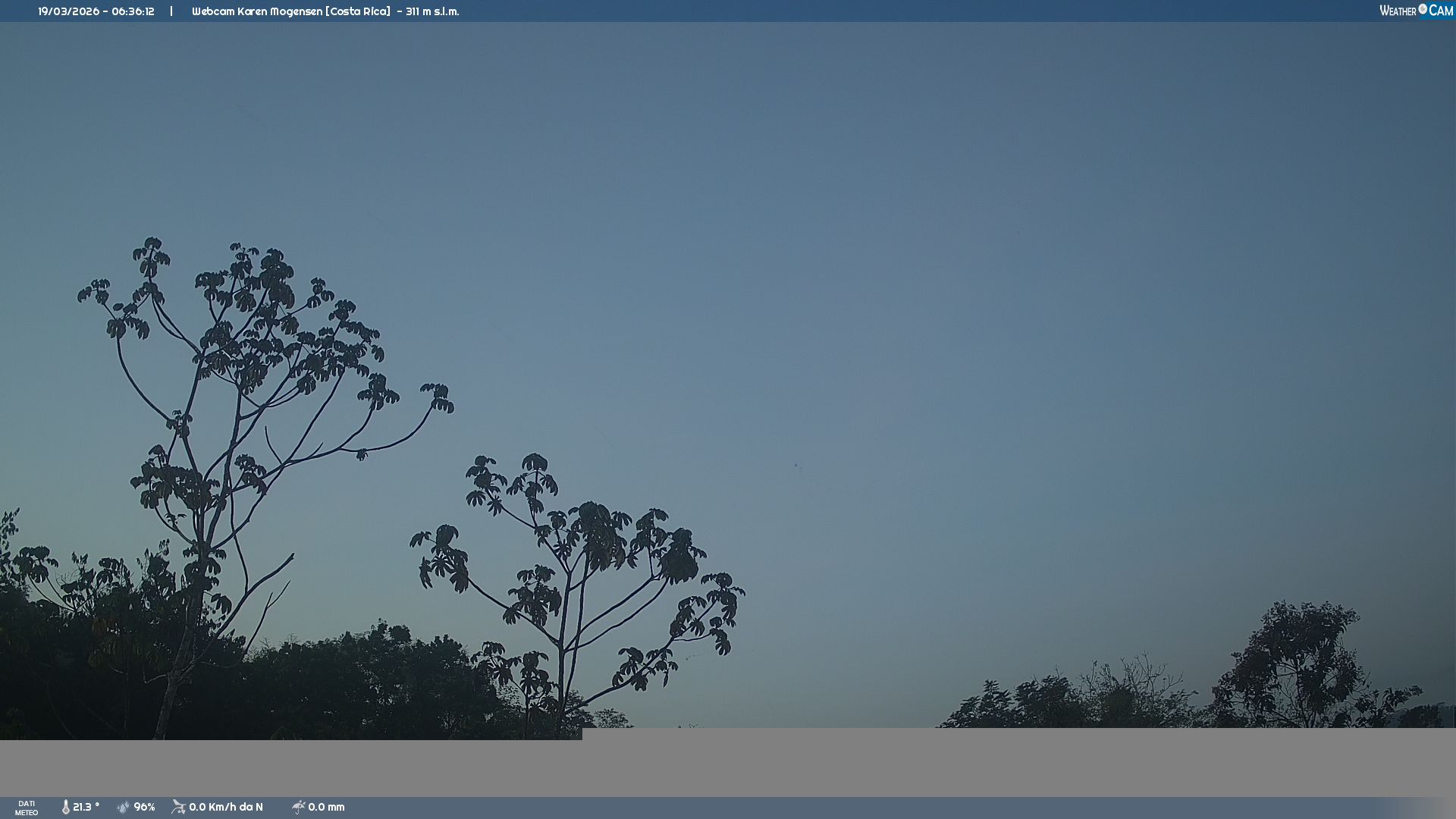The height and width of the screenshot is (819, 1456).
Task: Click the 96% humidity value
Action: [144, 808]
